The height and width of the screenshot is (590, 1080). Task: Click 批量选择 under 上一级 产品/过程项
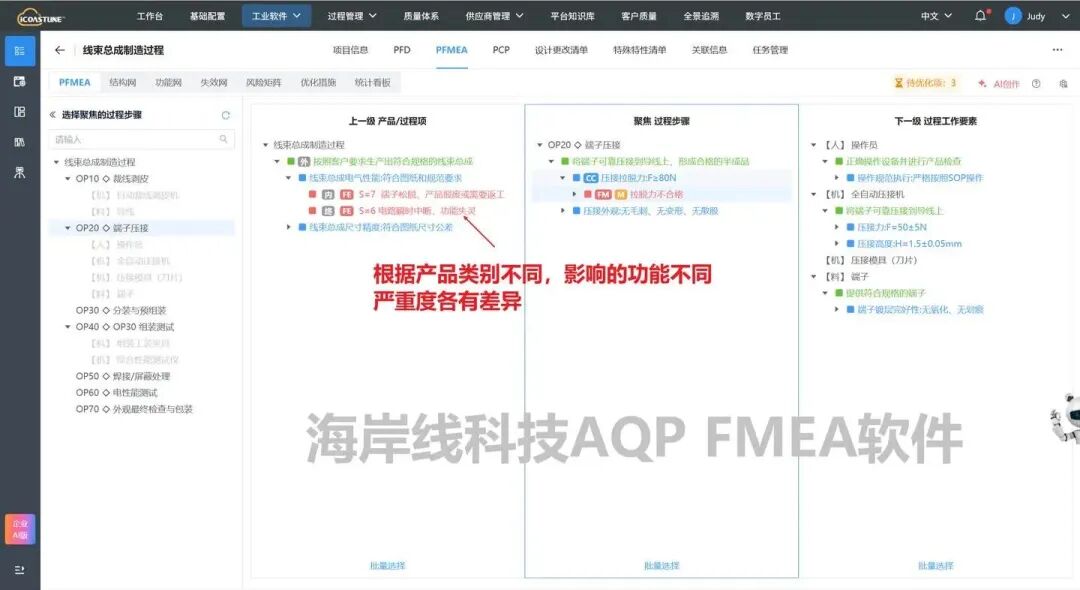(388, 566)
